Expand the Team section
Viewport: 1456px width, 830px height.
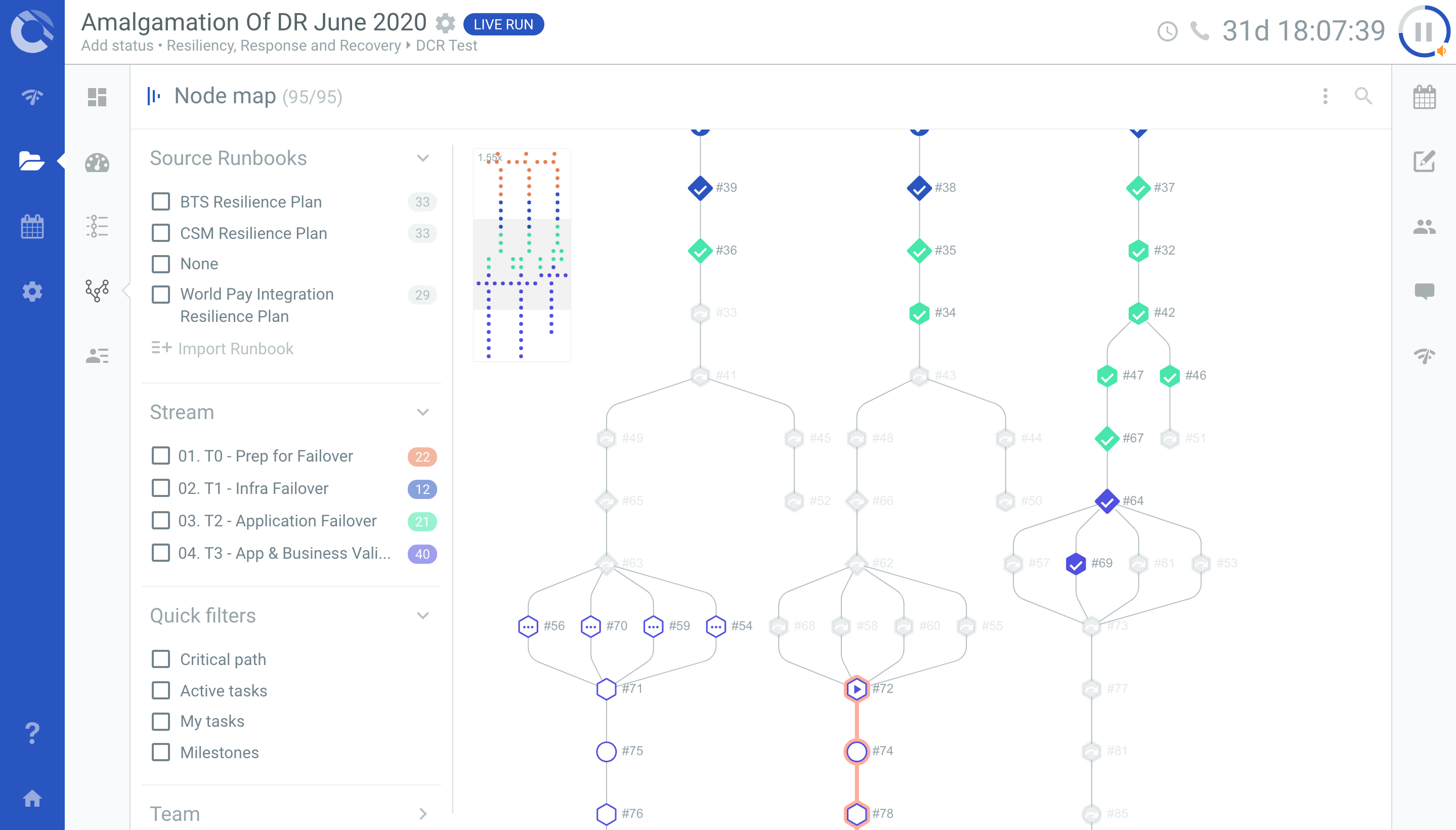pos(422,813)
